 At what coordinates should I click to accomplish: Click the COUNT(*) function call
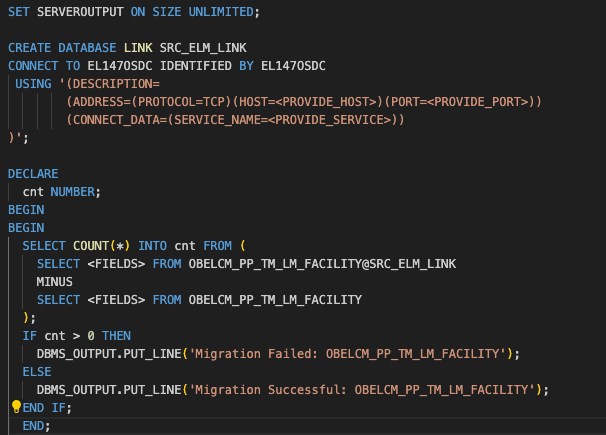click(102, 245)
